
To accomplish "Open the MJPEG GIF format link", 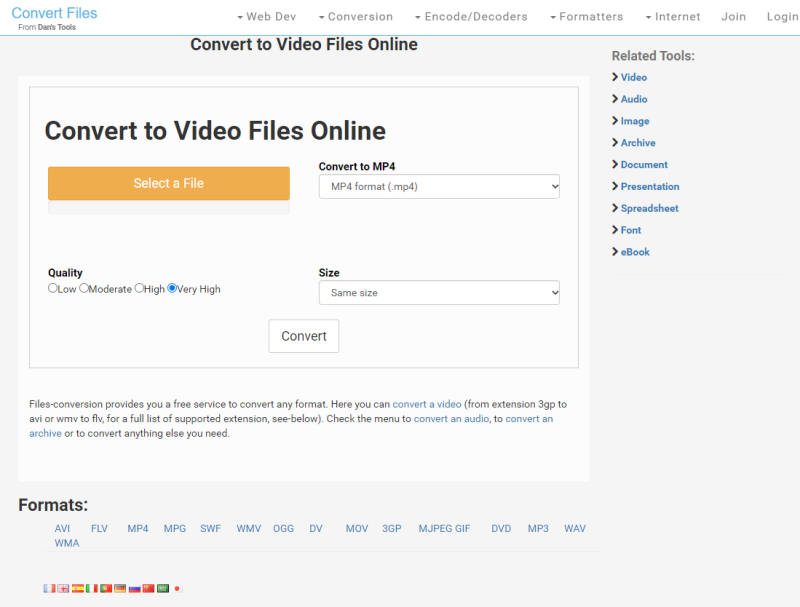I will 444,529.
